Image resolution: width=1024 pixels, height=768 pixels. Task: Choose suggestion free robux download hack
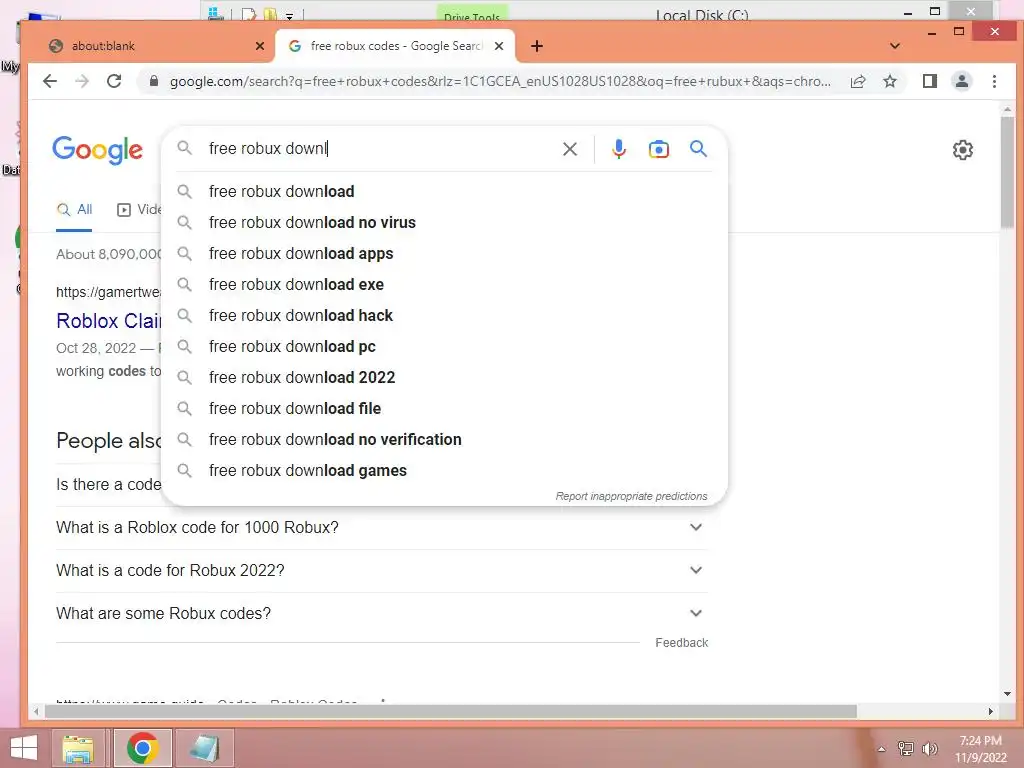point(444,315)
